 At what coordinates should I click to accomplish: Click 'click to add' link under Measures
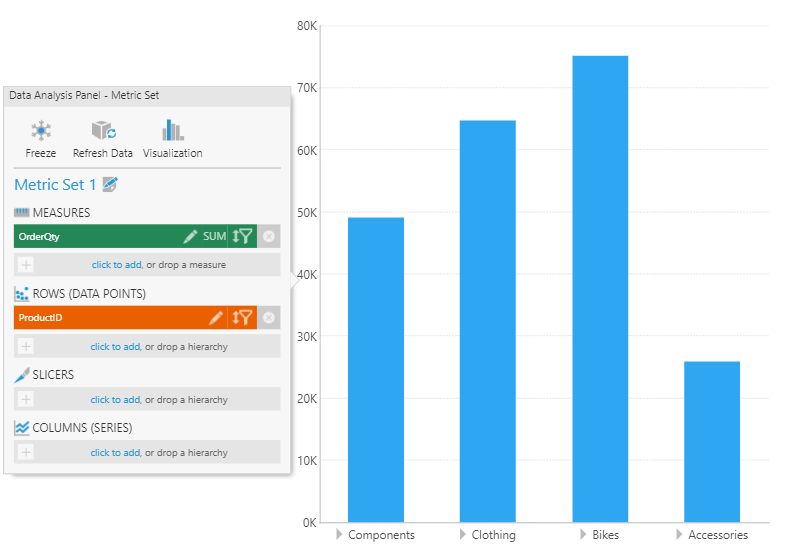pos(116,265)
